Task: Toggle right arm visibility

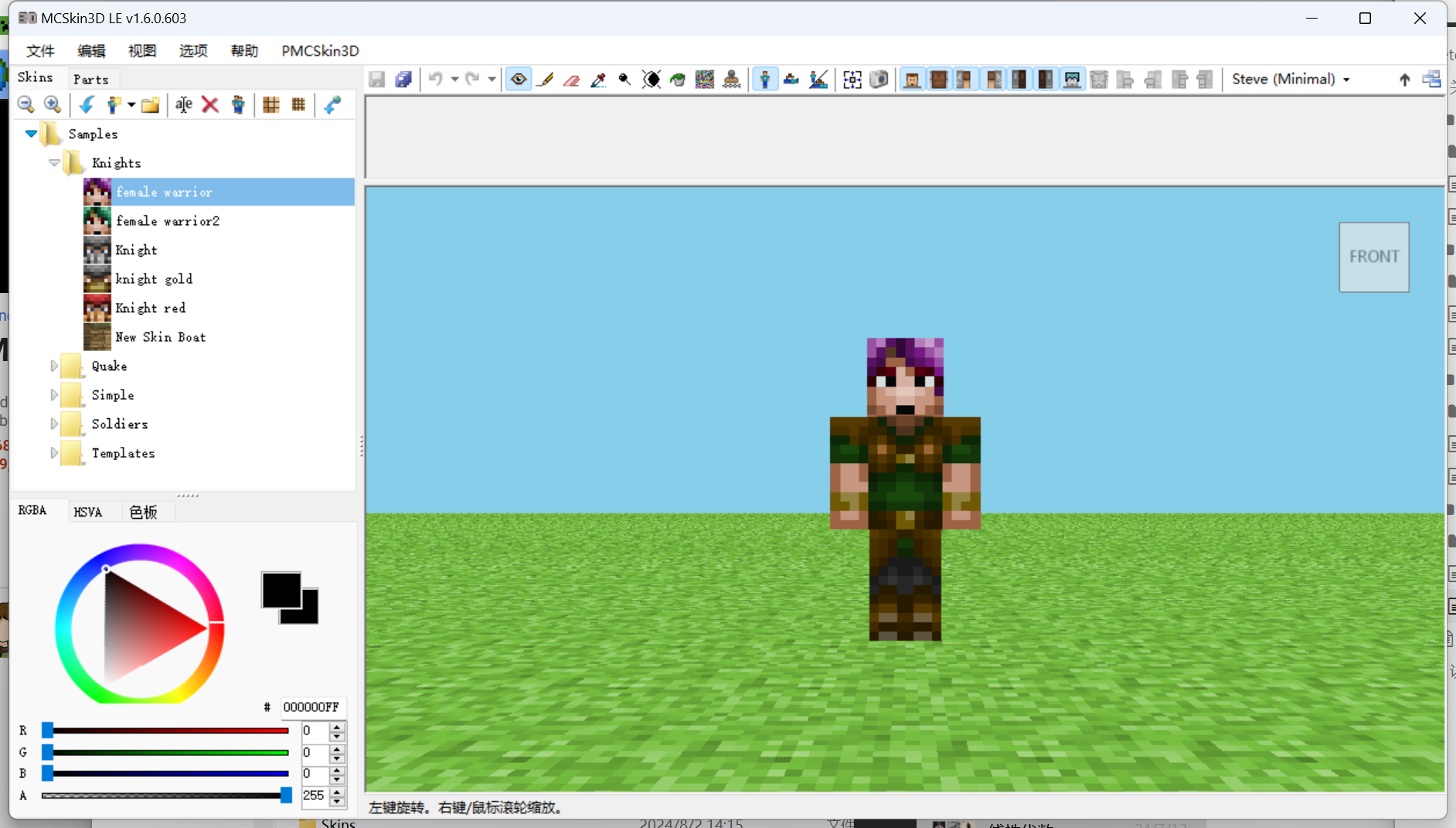Action: [x=965, y=79]
